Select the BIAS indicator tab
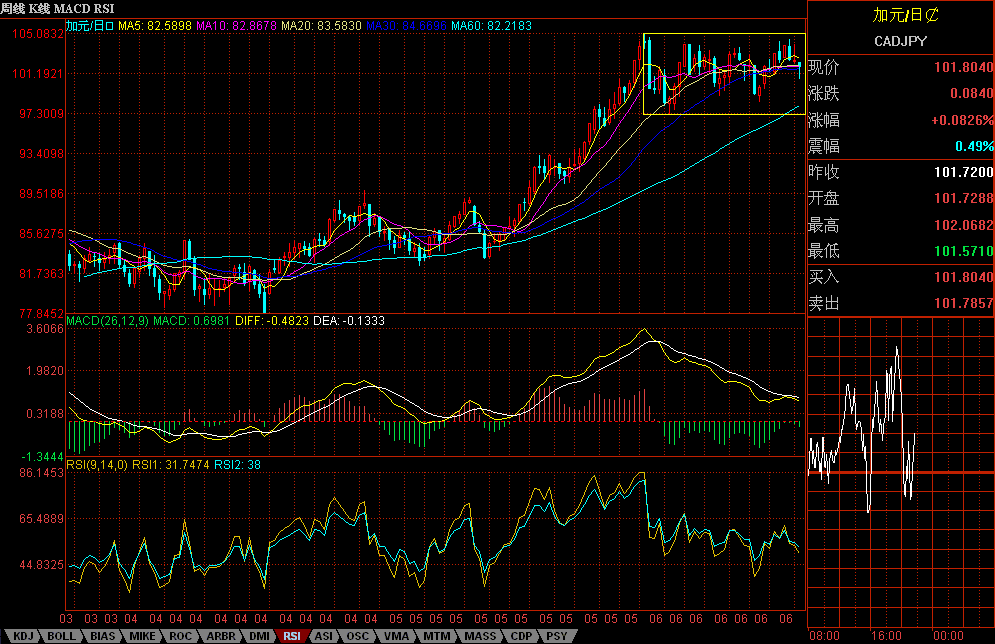This screenshot has width=995, height=644. tap(102, 636)
